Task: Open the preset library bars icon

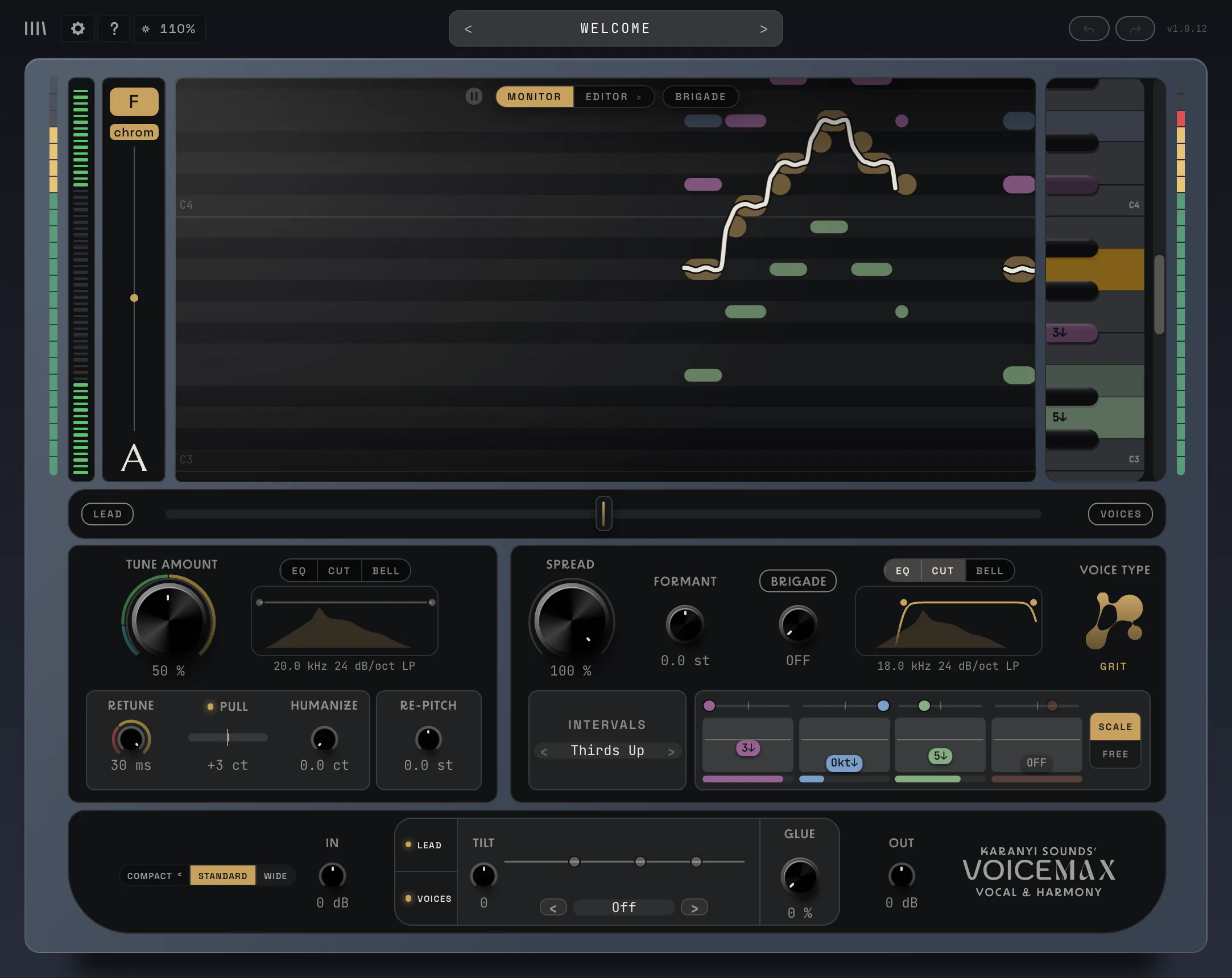Action: pos(35,28)
